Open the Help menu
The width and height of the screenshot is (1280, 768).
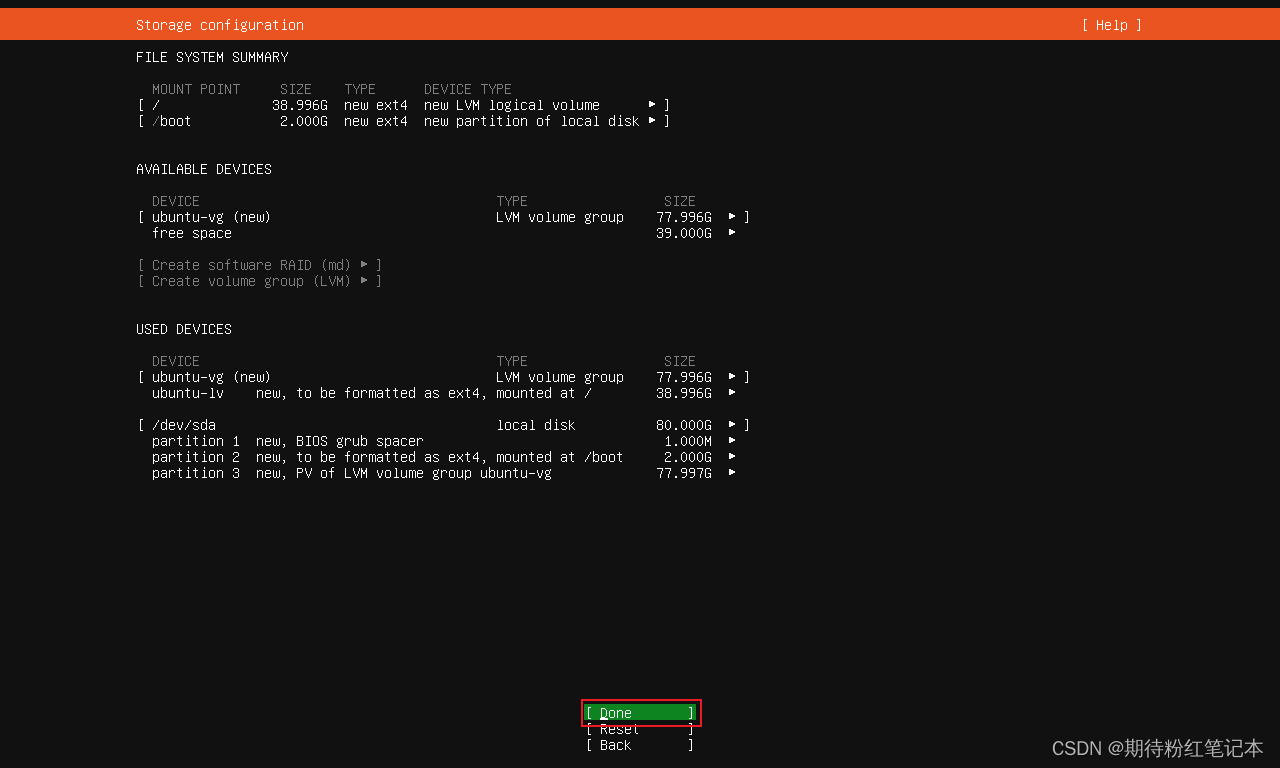[x=1111, y=25]
